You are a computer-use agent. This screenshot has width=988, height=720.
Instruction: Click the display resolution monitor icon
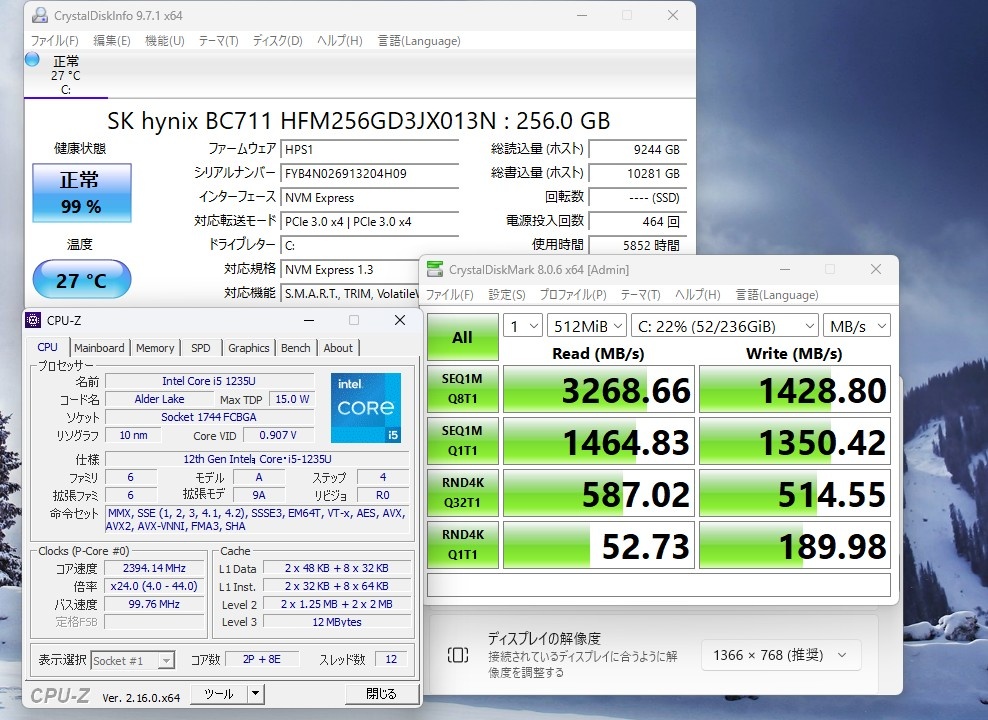click(457, 655)
